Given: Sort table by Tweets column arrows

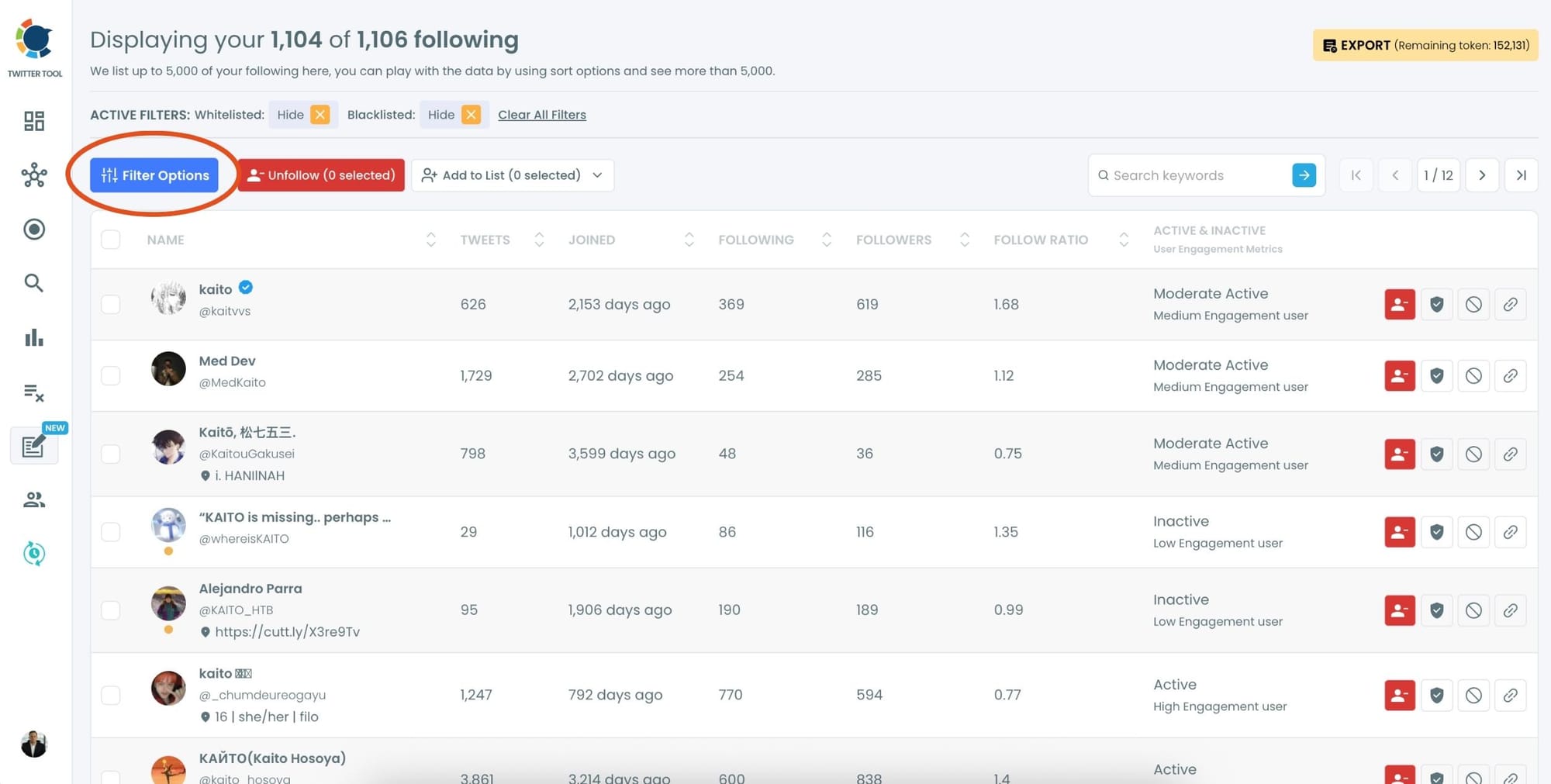Looking at the screenshot, I should pos(539,240).
